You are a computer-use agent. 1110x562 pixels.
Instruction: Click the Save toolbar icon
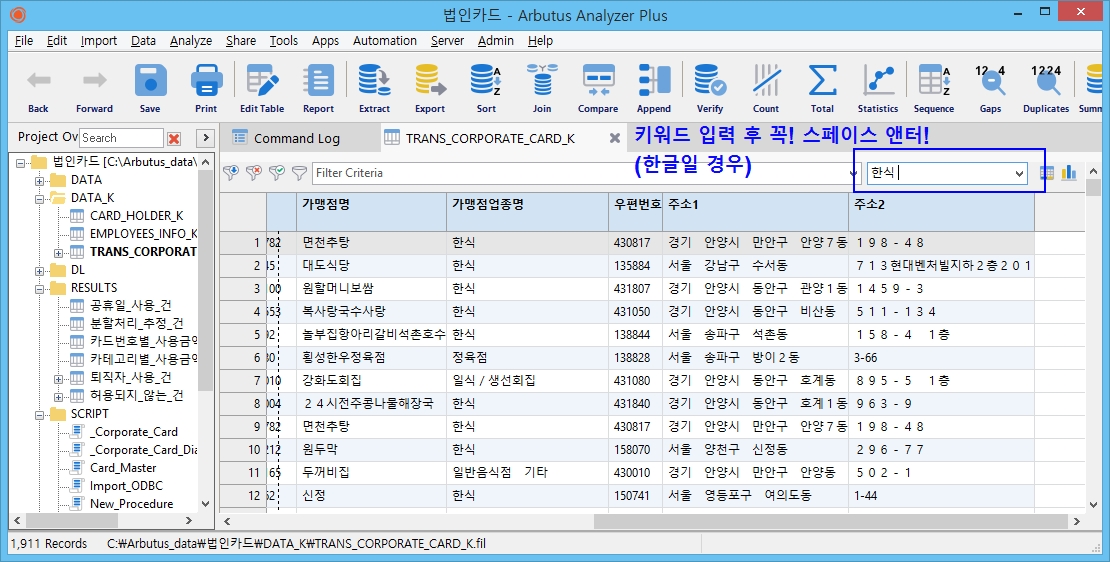click(150, 86)
